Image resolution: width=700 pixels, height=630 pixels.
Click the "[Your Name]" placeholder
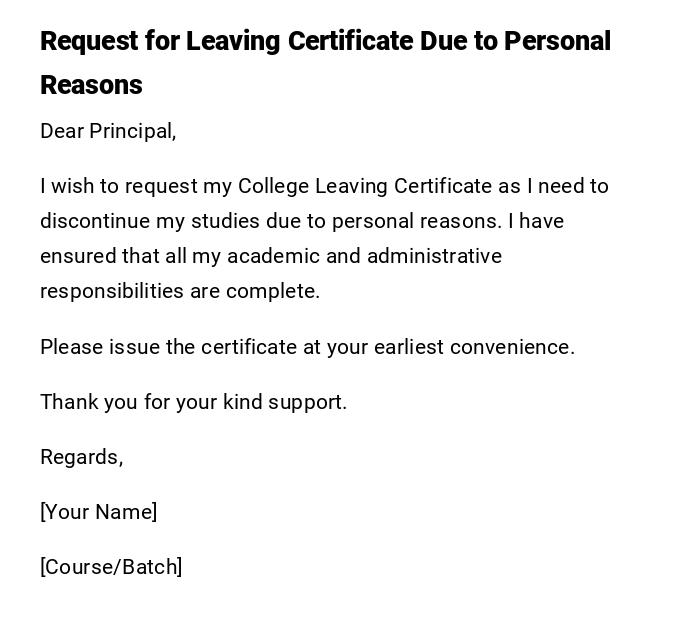click(98, 512)
